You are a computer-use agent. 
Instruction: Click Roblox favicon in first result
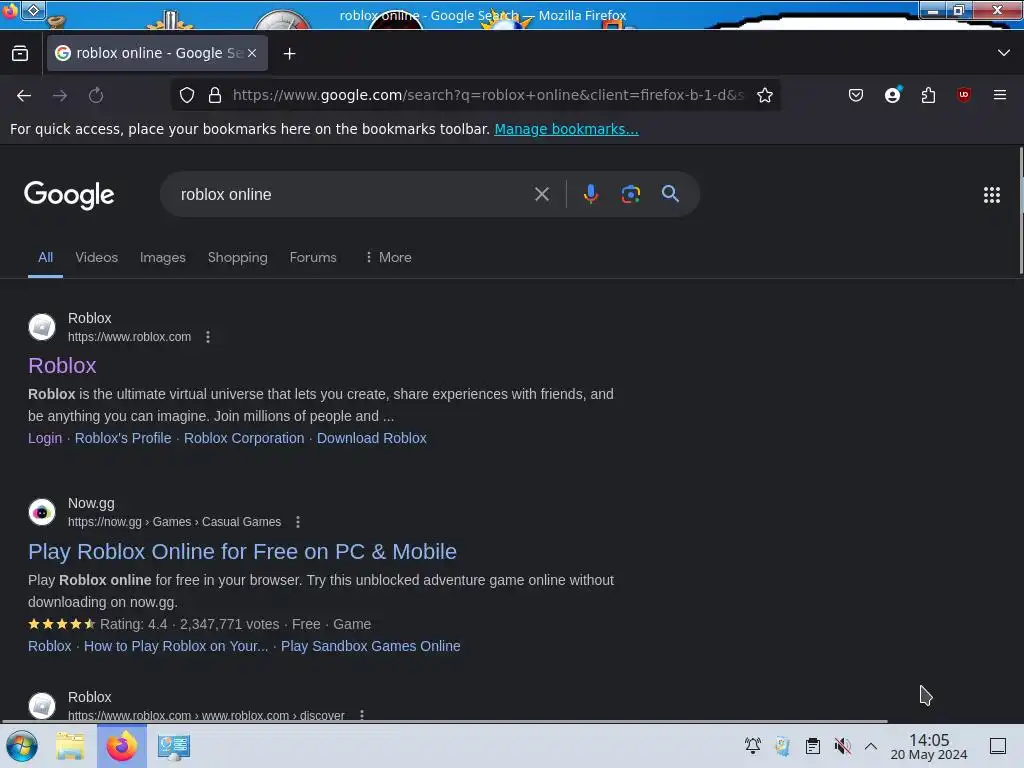tap(42, 327)
